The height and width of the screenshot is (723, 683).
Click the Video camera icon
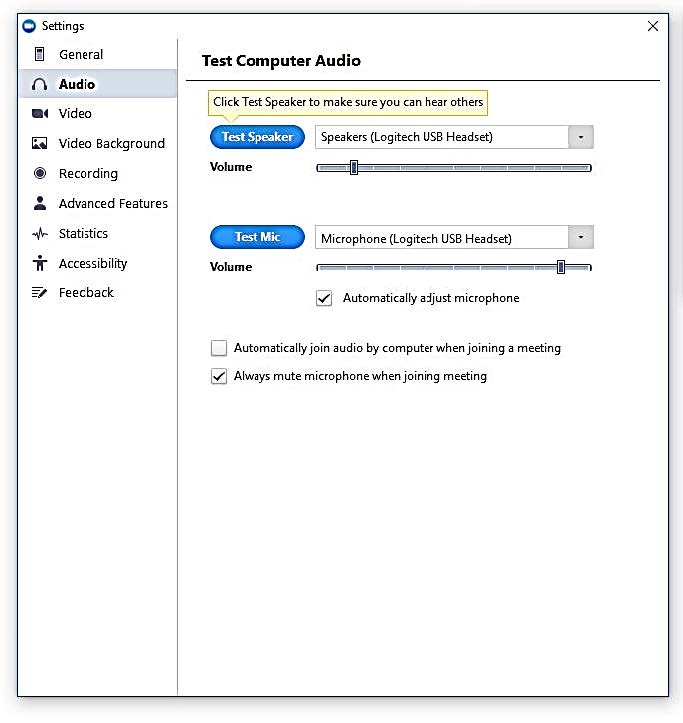pyautogui.click(x=40, y=114)
